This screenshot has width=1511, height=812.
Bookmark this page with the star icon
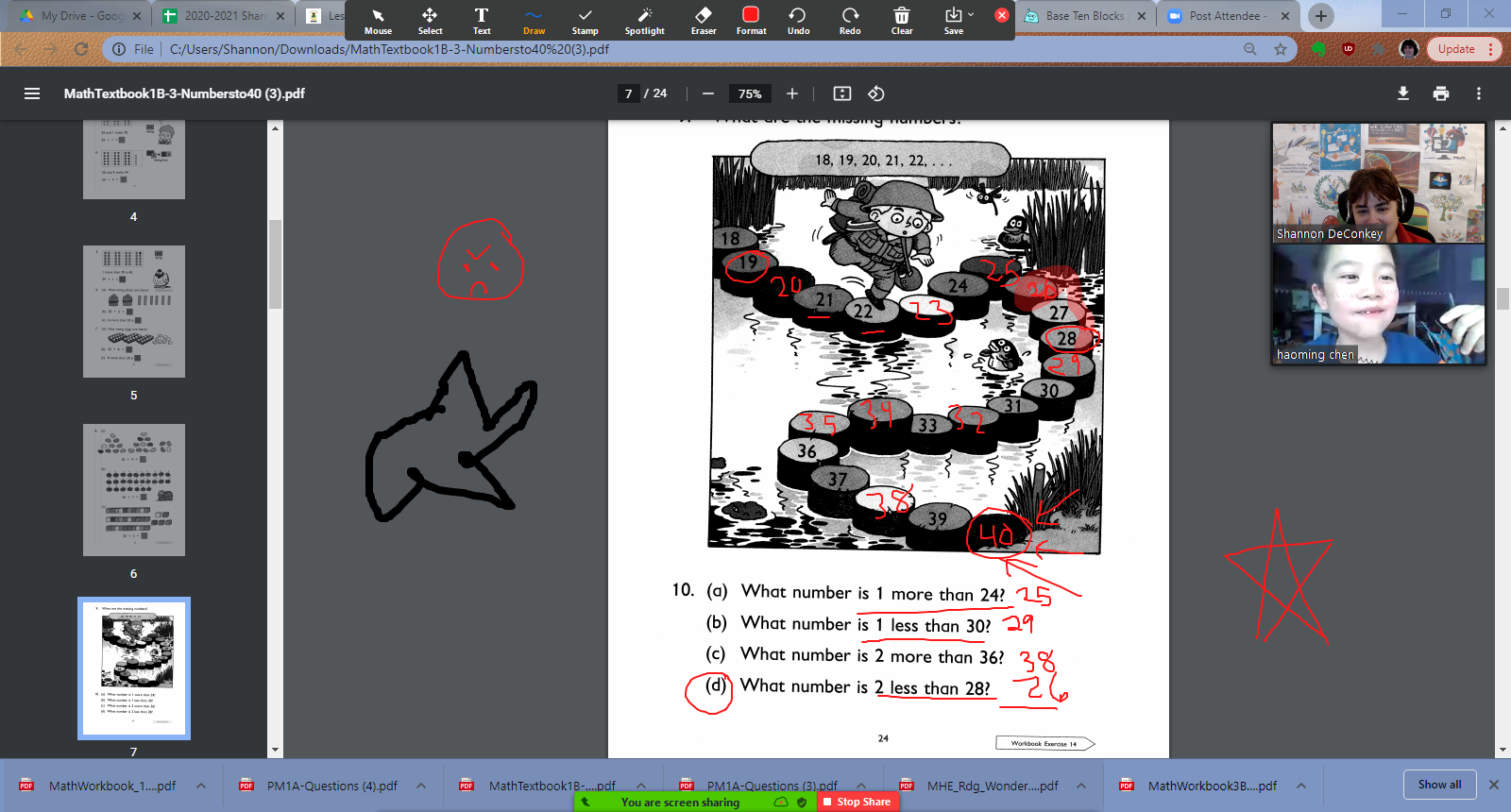click(x=1281, y=49)
